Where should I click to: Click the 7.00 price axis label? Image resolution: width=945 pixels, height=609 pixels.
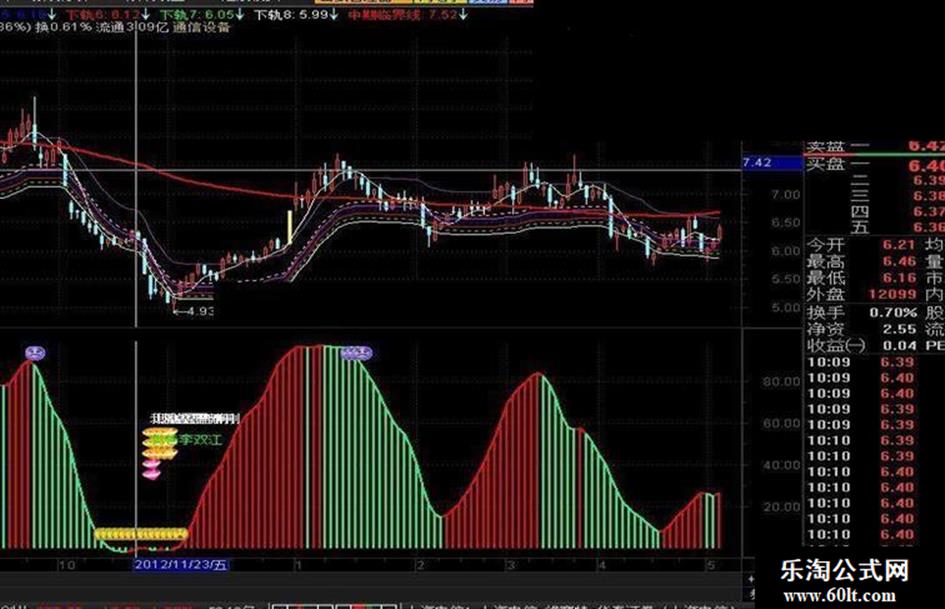tap(786, 195)
